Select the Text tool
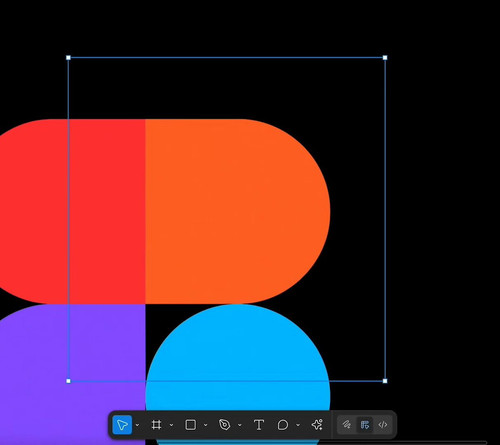The image size is (500, 445). click(x=259, y=425)
